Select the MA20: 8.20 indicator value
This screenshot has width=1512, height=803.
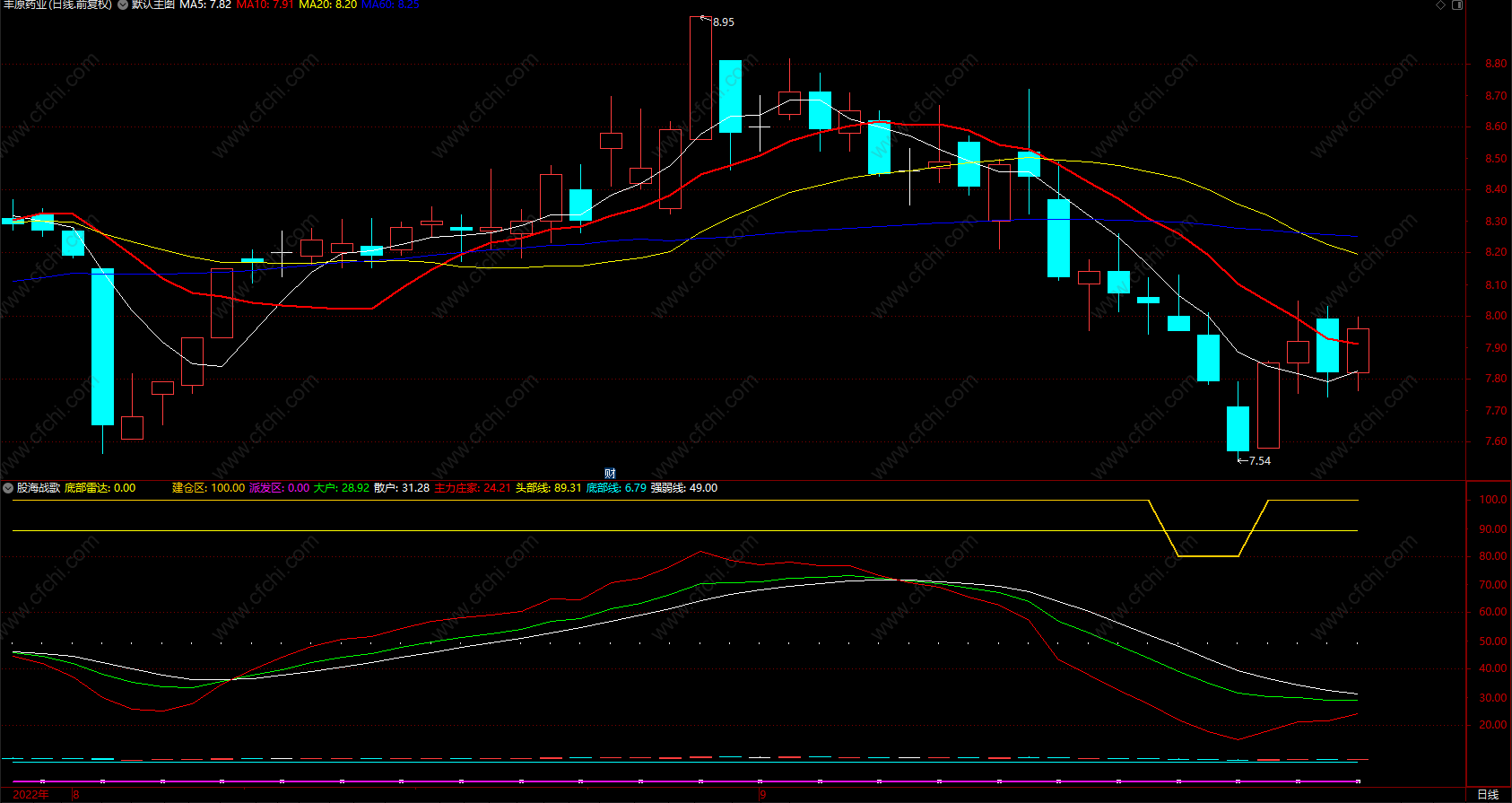[327, 4]
